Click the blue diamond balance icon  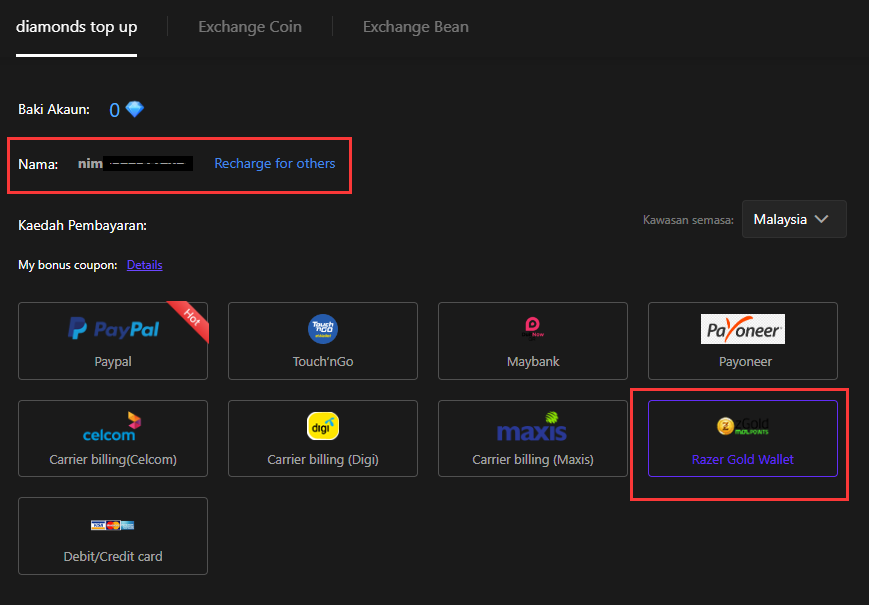(135, 109)
